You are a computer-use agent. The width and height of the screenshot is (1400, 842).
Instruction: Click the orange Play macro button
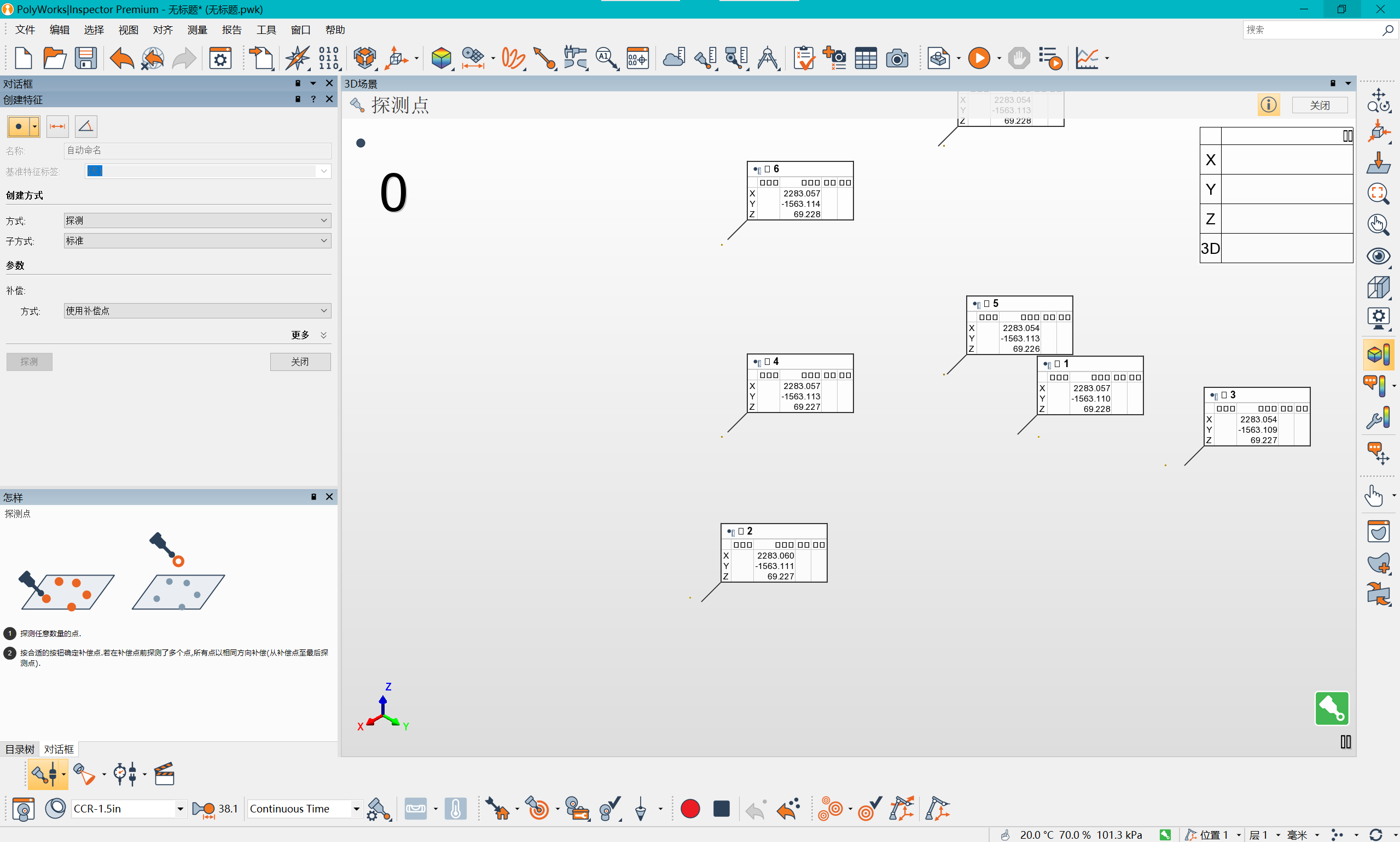[979, 58]
